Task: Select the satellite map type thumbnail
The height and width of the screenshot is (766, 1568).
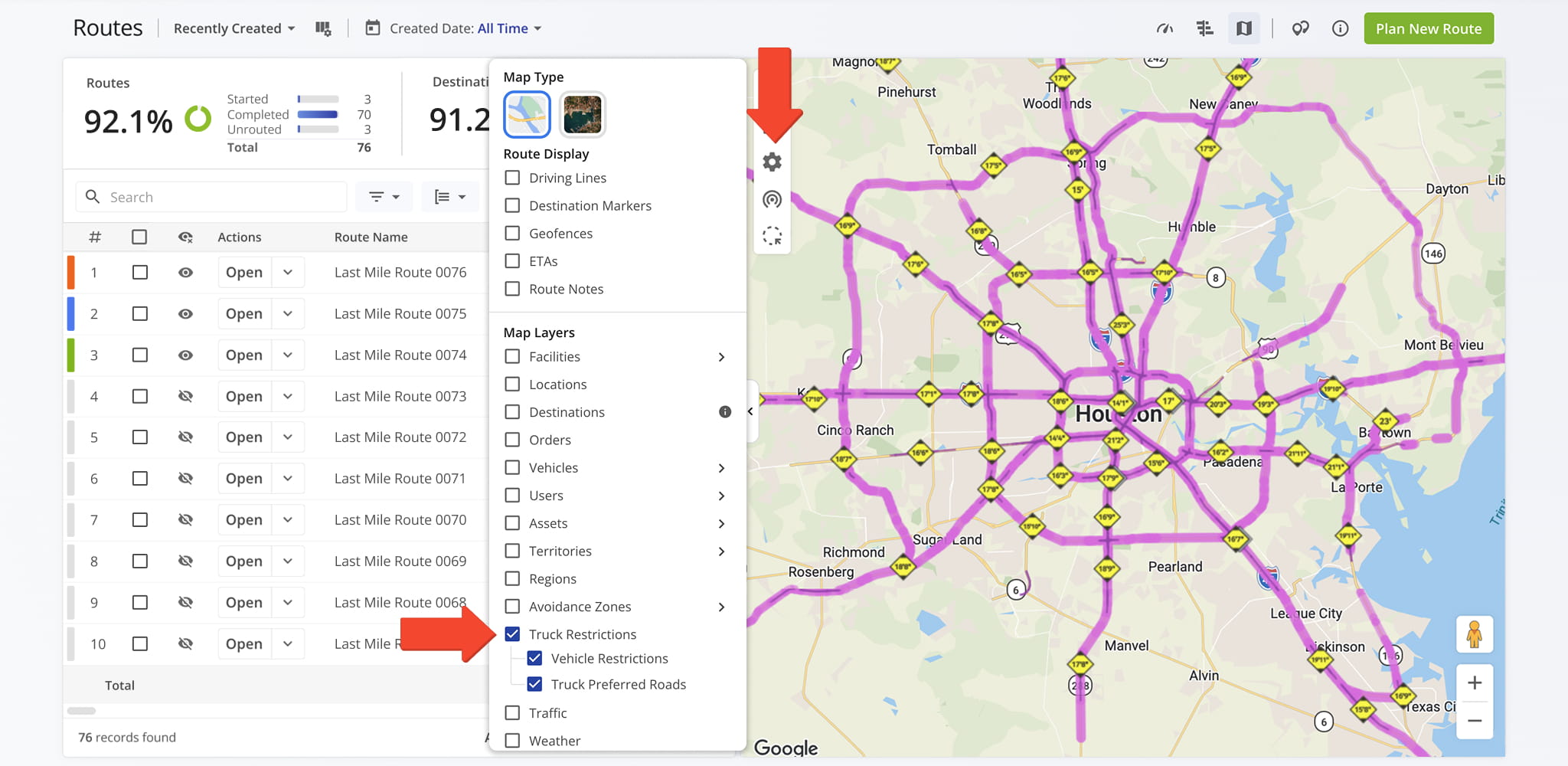Action: coord(583,114)
